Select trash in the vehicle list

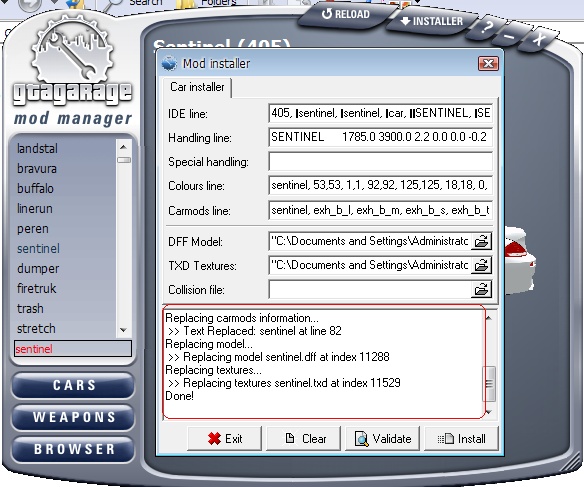point(30,309)
